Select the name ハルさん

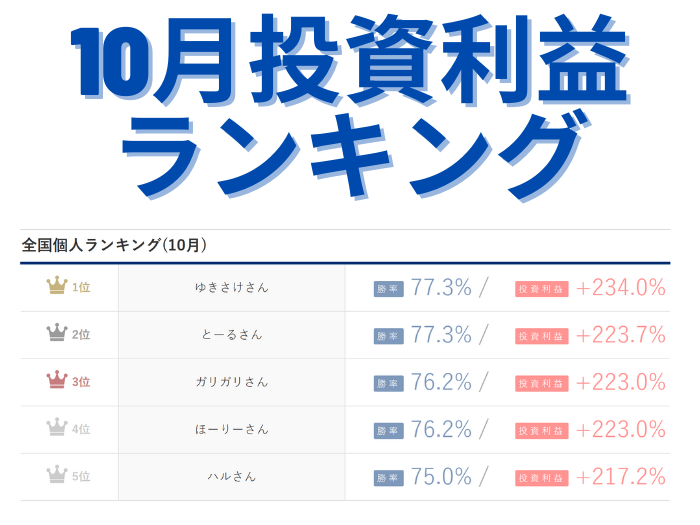[x=231, y=477]
